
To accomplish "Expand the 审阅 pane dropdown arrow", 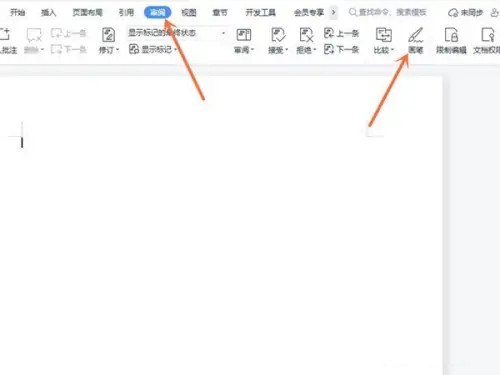I will [252, 50].
